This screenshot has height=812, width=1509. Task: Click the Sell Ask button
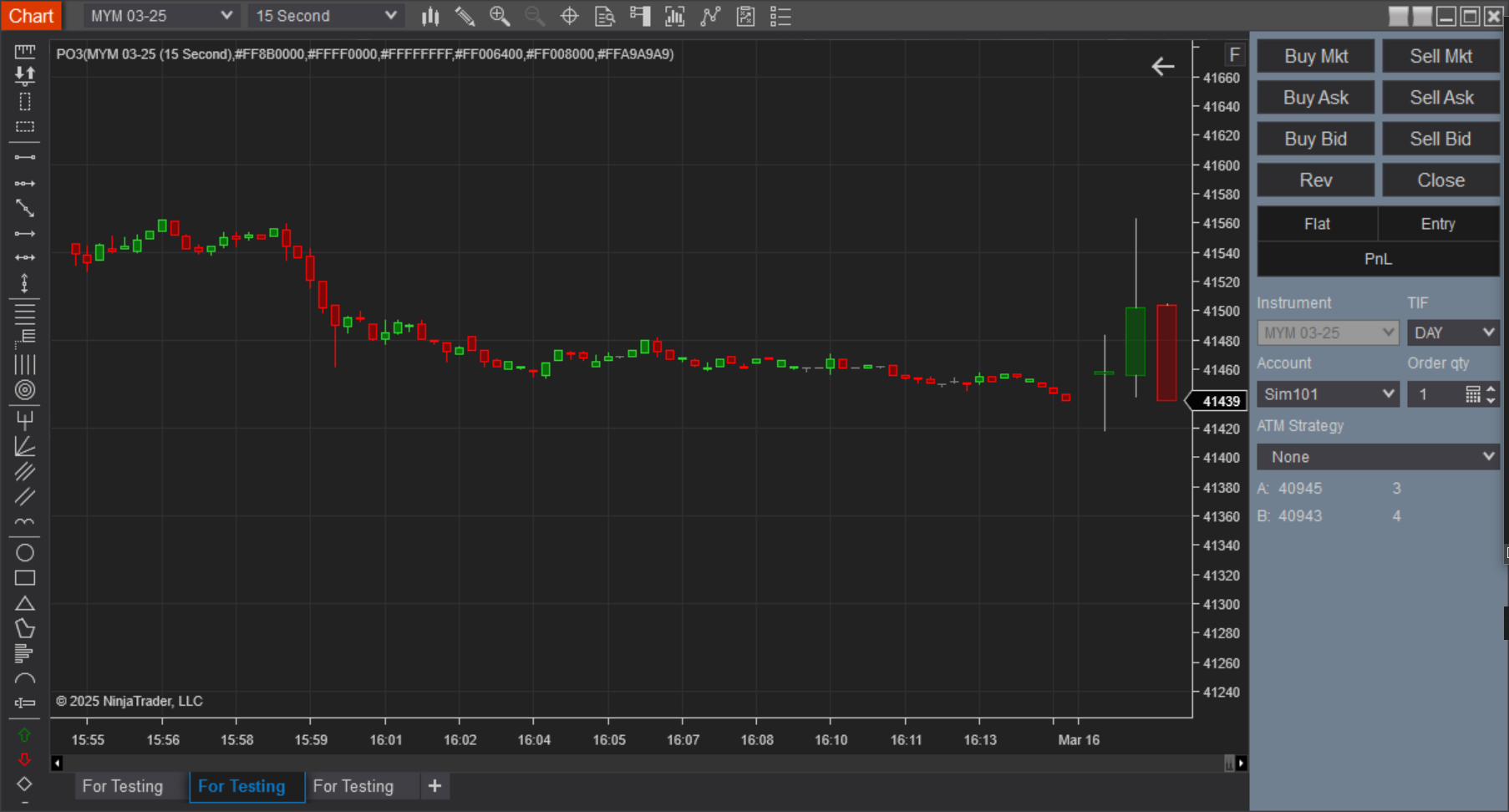click(1441, 98)
